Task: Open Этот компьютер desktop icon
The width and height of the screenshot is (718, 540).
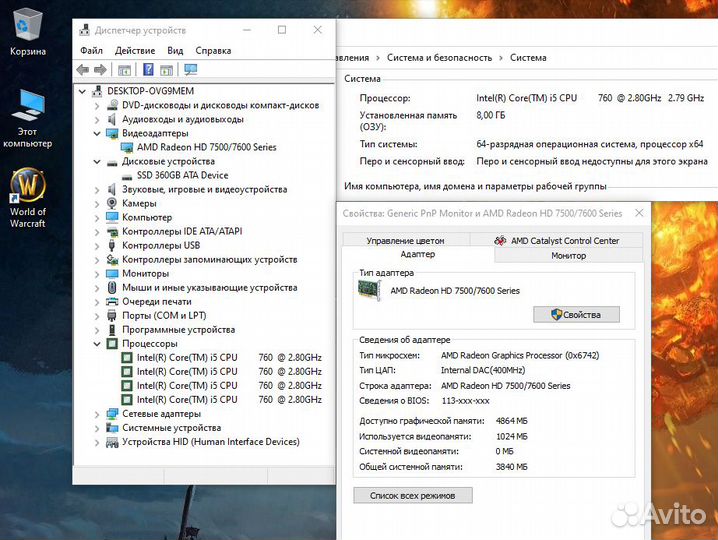Action: point(27,118)
